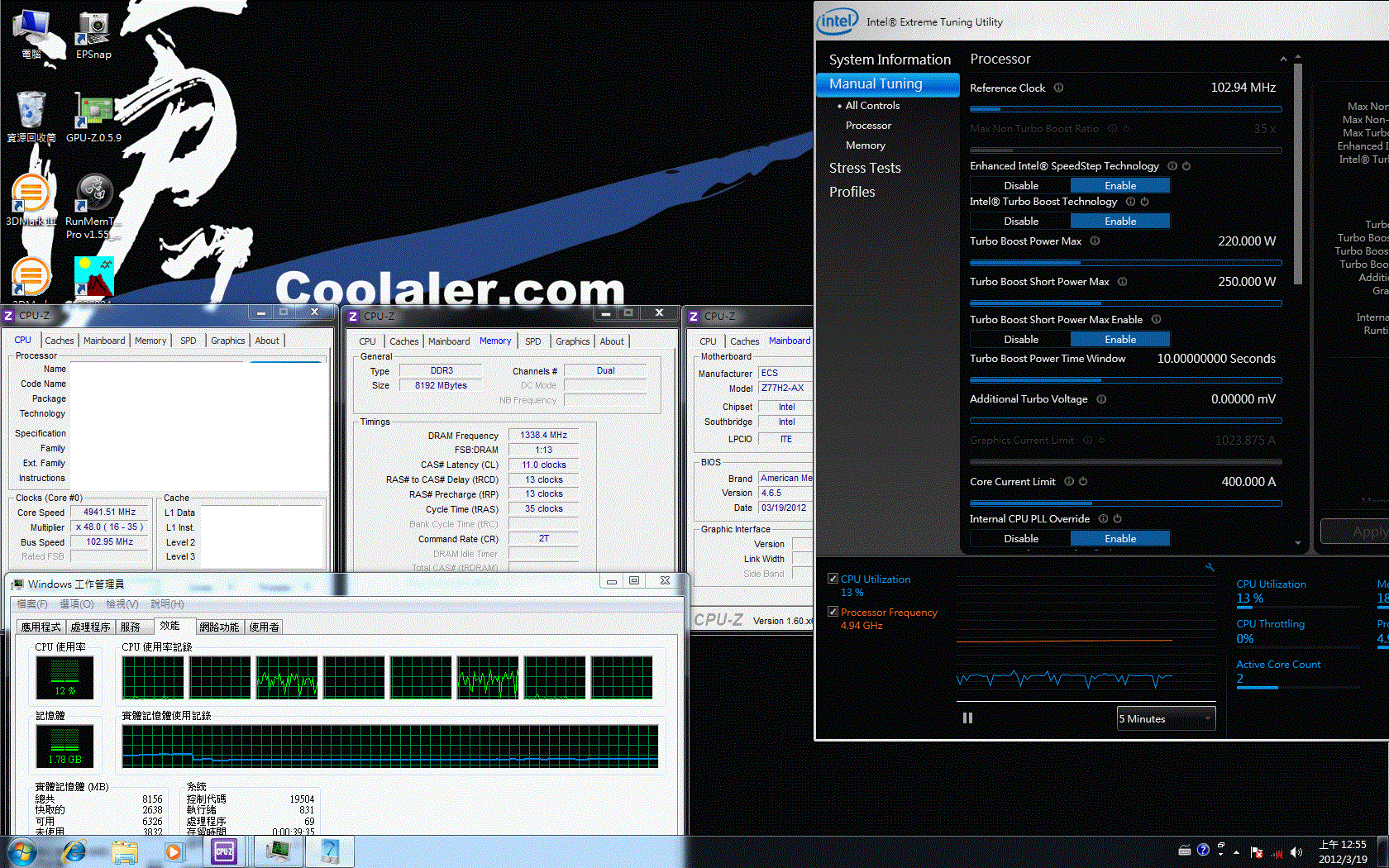Open the 3DMark 11 desktop shortcut

[31, 200]
